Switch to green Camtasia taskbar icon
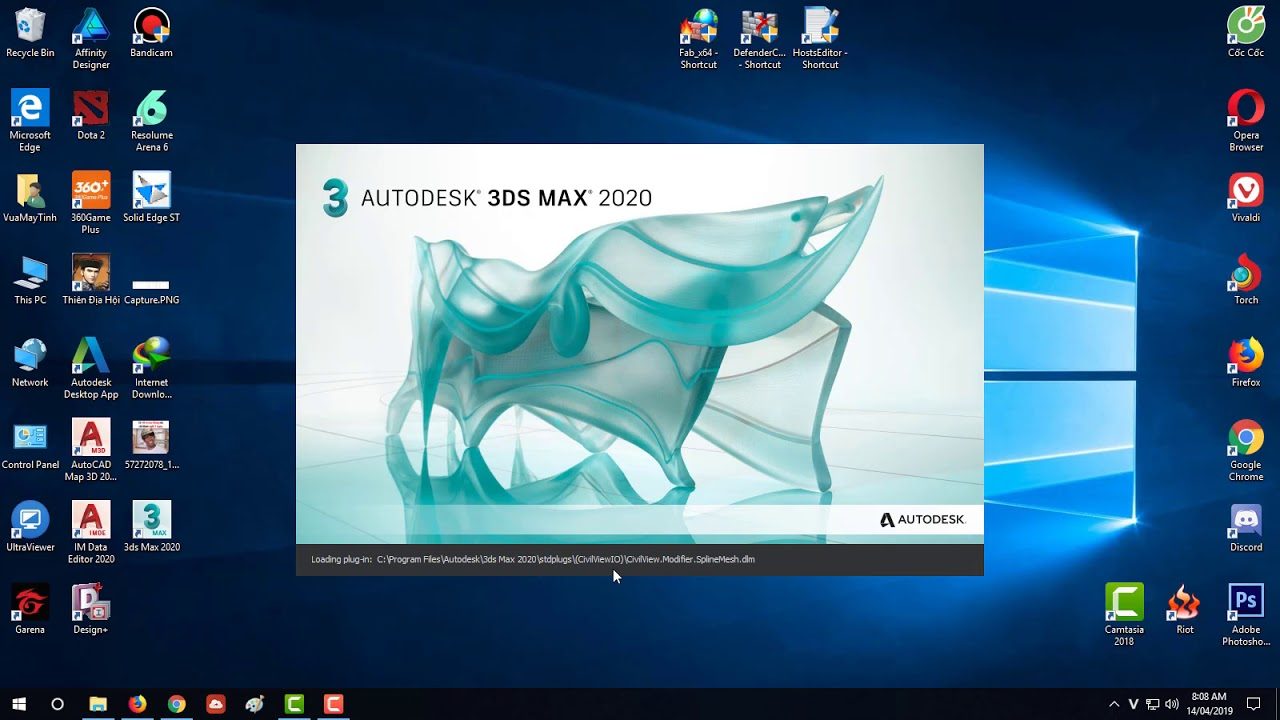 pos(294,704)
